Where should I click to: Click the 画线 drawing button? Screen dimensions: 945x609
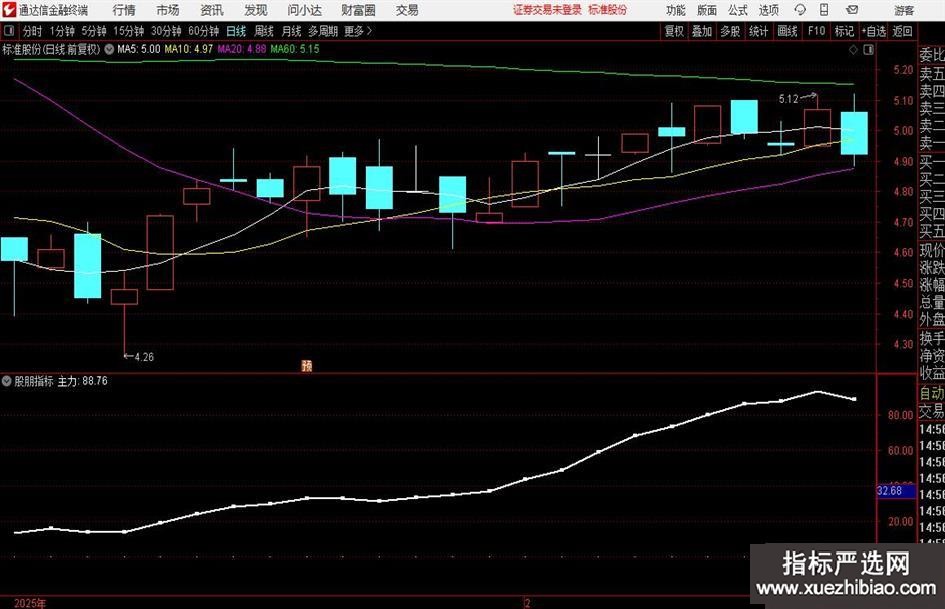[787, 31]
